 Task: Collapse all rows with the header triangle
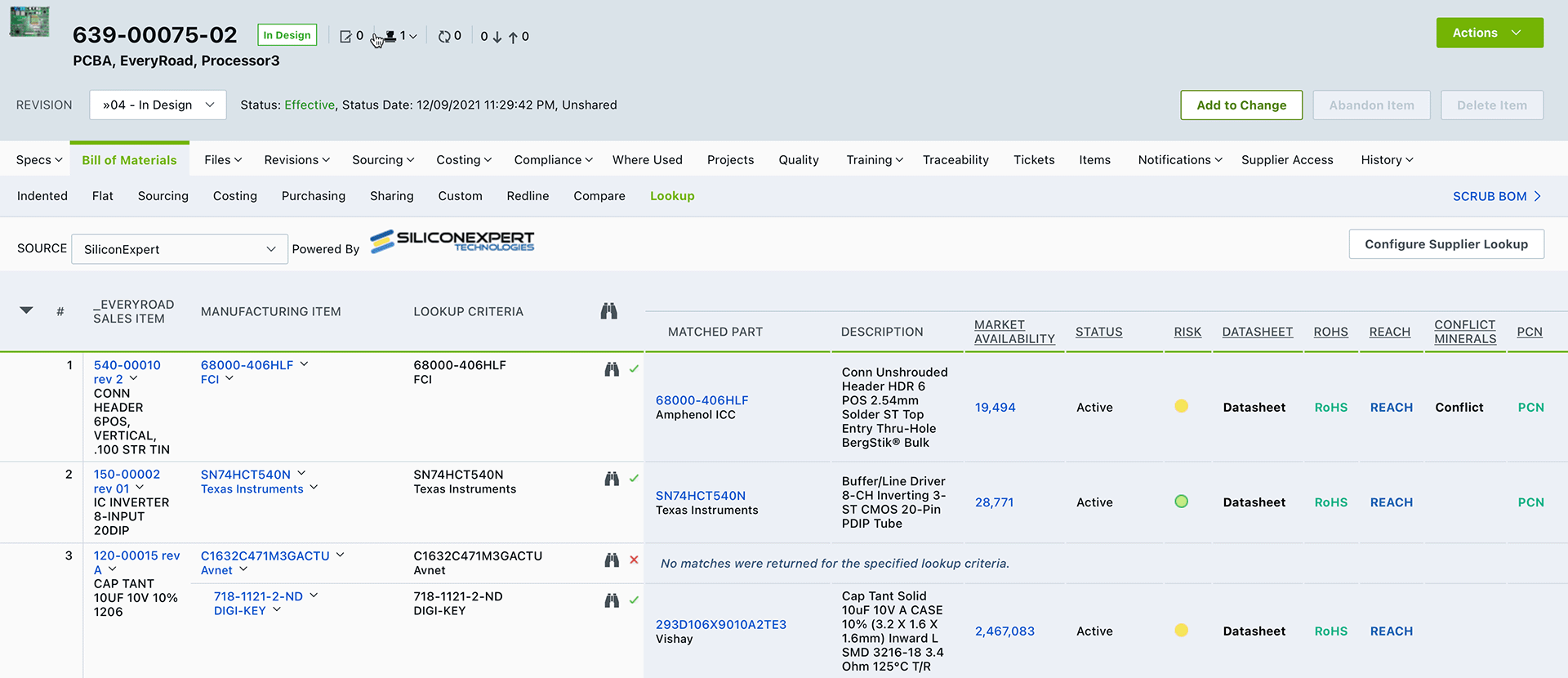pyautogui.click(x=26, y=310)
